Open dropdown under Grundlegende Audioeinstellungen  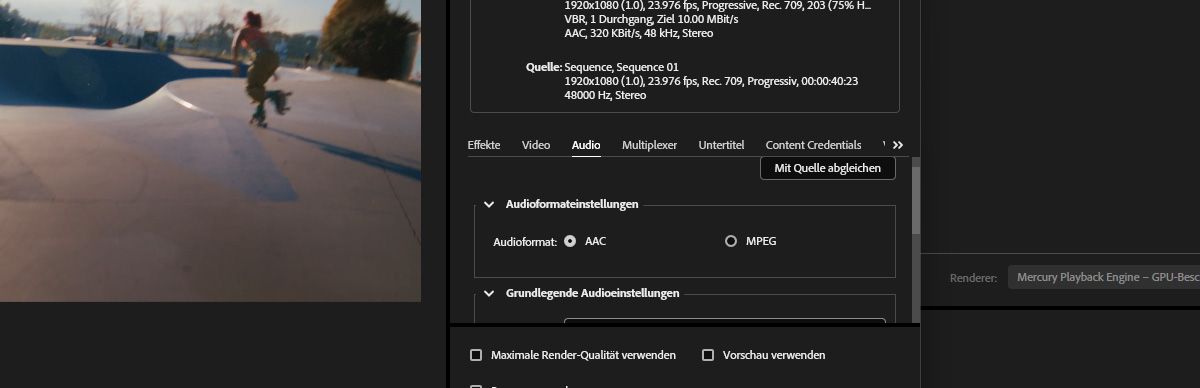(725, 321)
